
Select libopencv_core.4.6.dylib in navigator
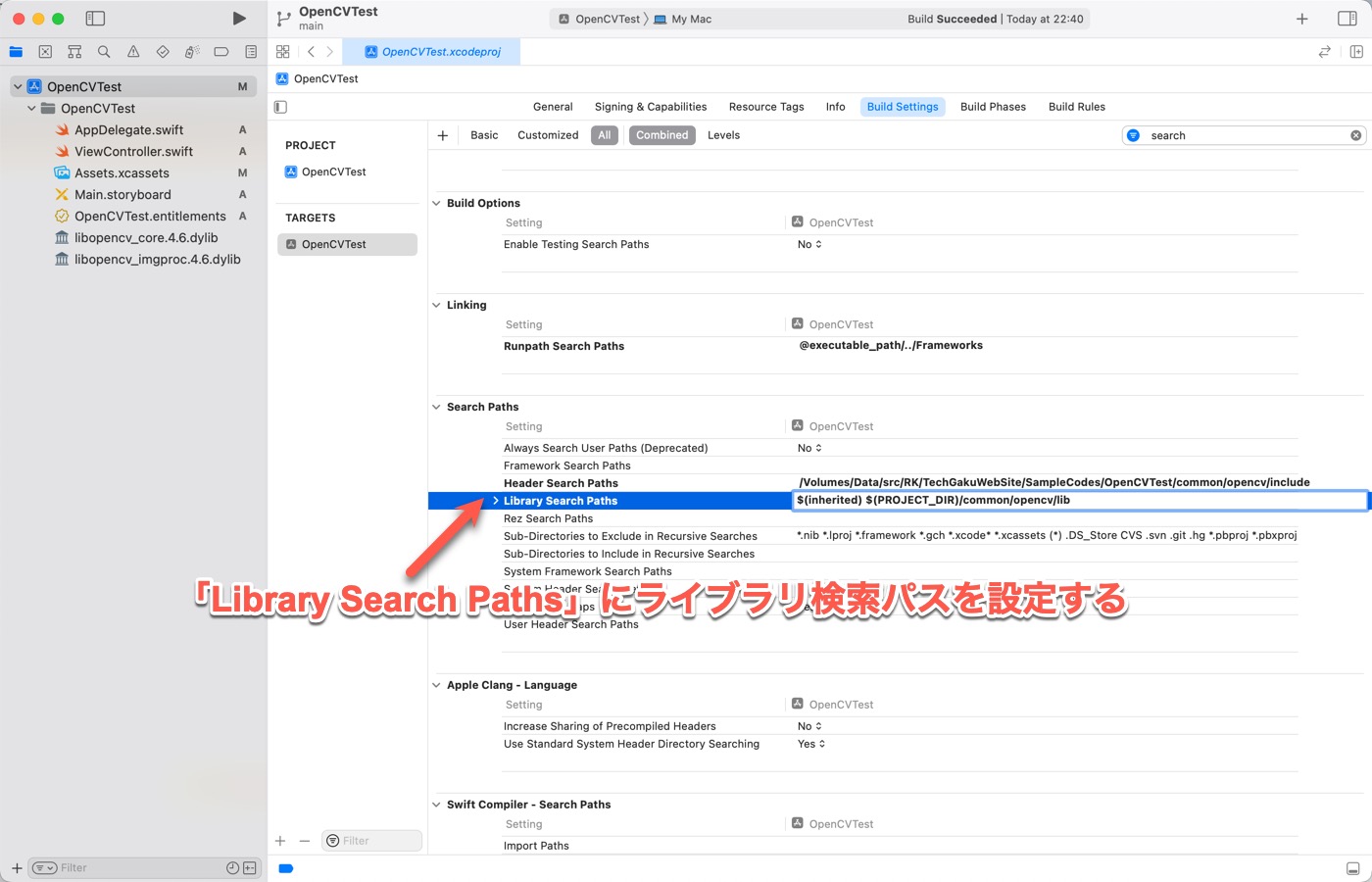[146, 238]
